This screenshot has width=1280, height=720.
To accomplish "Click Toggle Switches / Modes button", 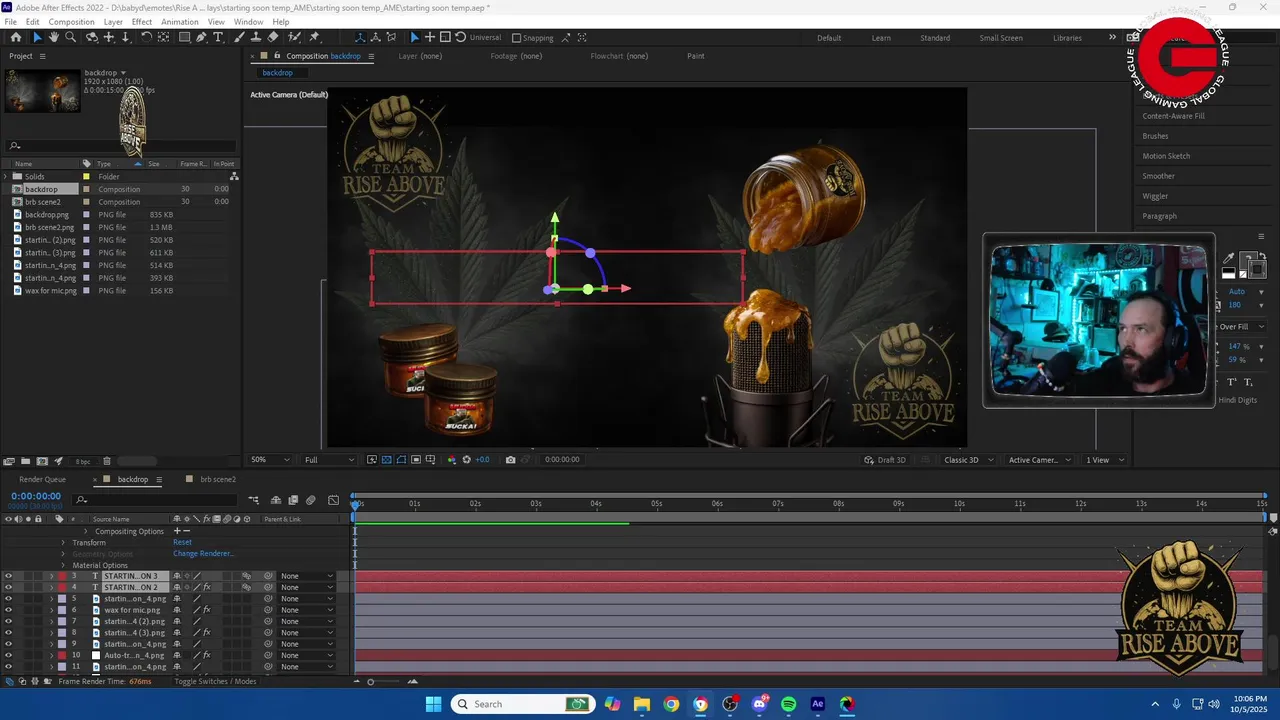I will coord(215,681).
